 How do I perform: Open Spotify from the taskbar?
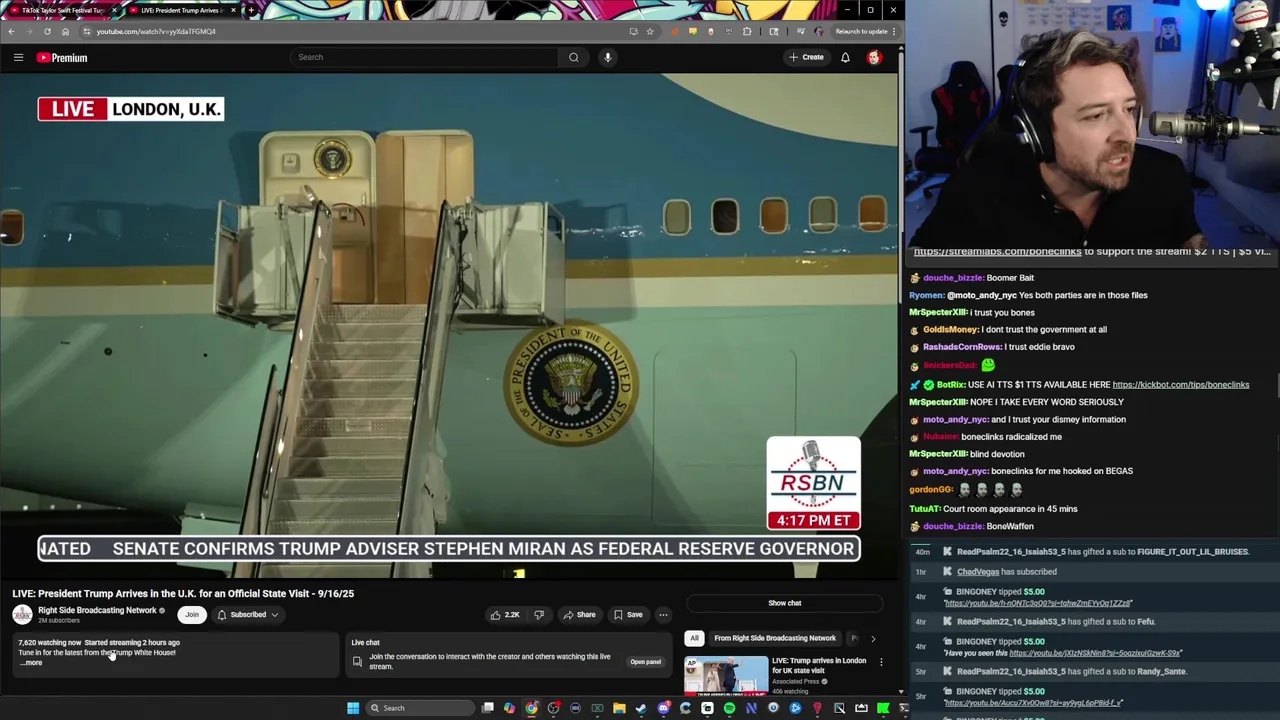point(729,708)
